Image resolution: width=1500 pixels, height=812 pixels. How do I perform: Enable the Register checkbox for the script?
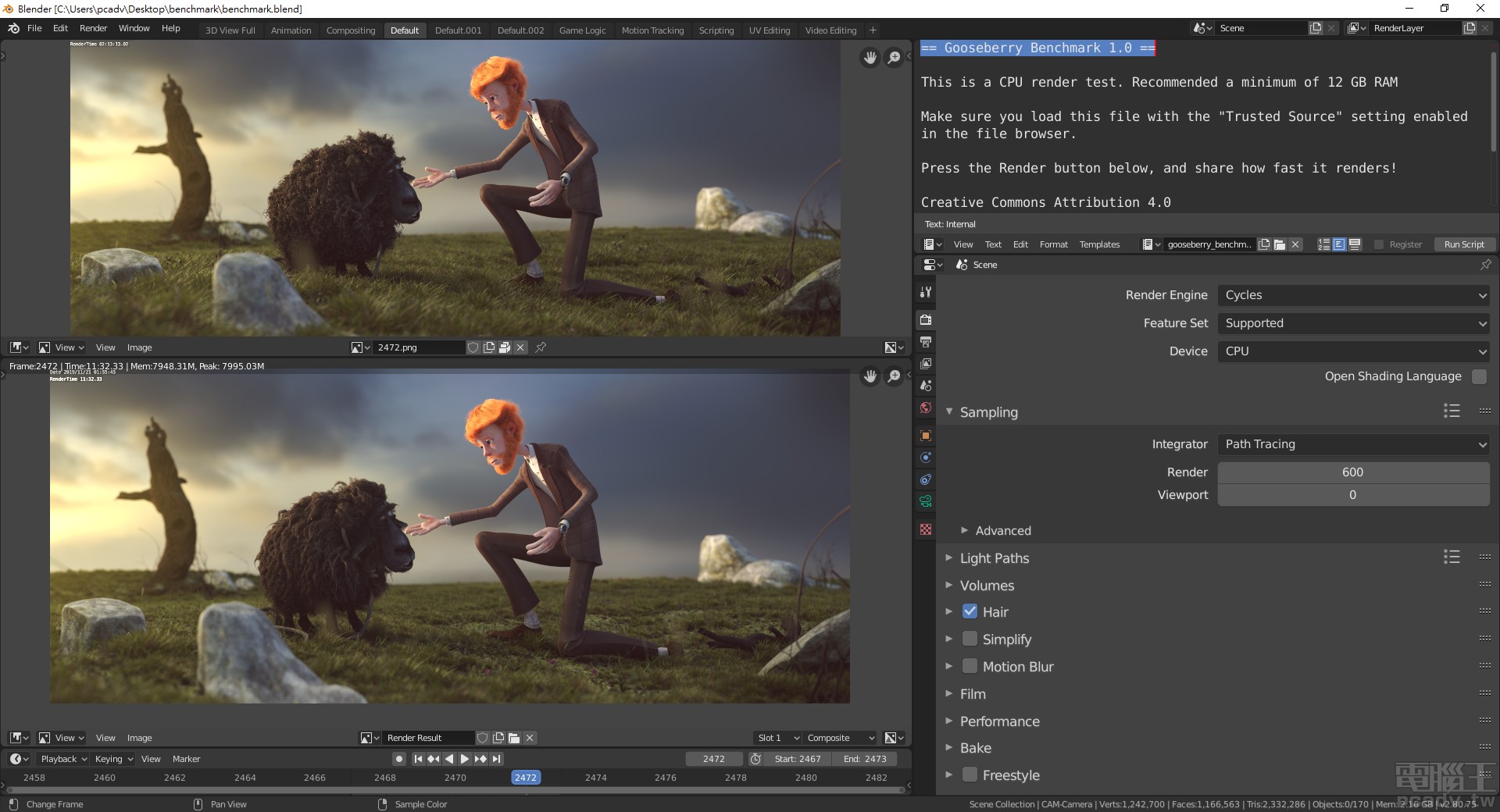pos(1379,244)
